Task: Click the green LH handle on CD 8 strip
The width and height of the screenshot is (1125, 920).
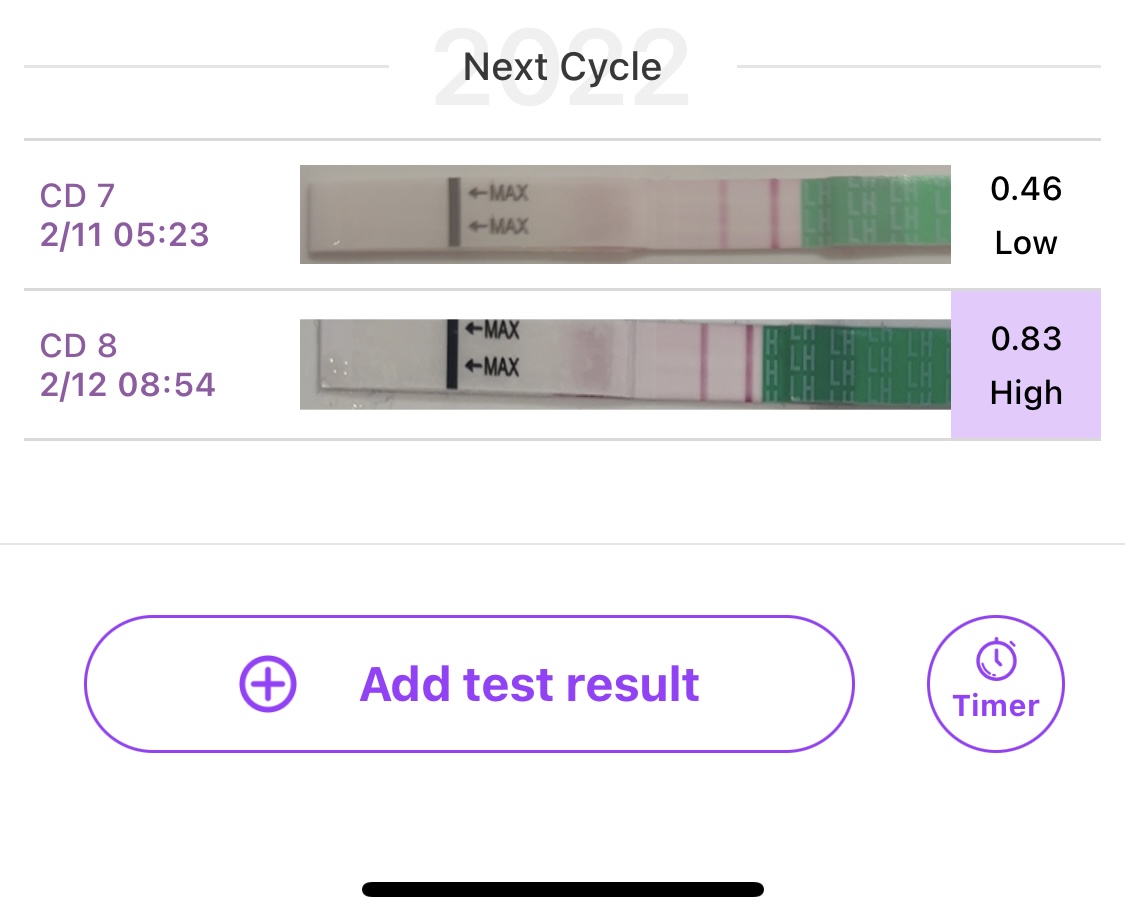Action: (x=855, y=364)
